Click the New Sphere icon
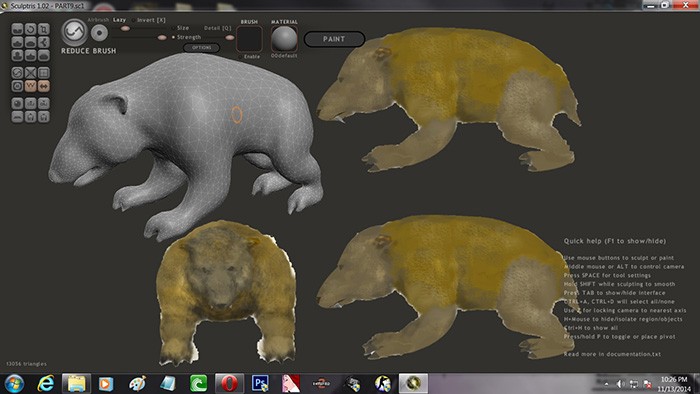Image resolution: width=700 pixels, height=394 pixels. click(17, 104)
